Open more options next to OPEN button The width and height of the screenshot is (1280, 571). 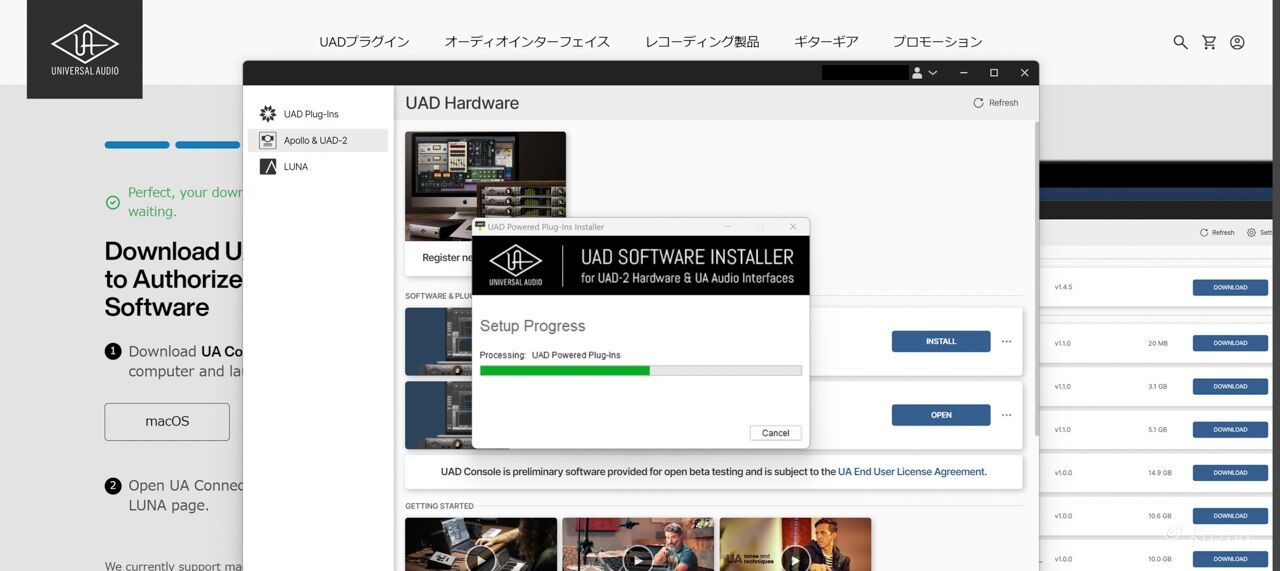(1006, 415)
